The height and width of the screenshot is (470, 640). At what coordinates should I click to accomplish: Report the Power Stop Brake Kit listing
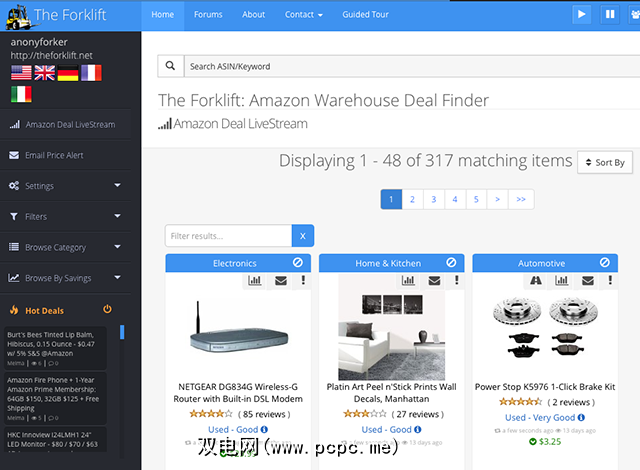coord(610,281)
